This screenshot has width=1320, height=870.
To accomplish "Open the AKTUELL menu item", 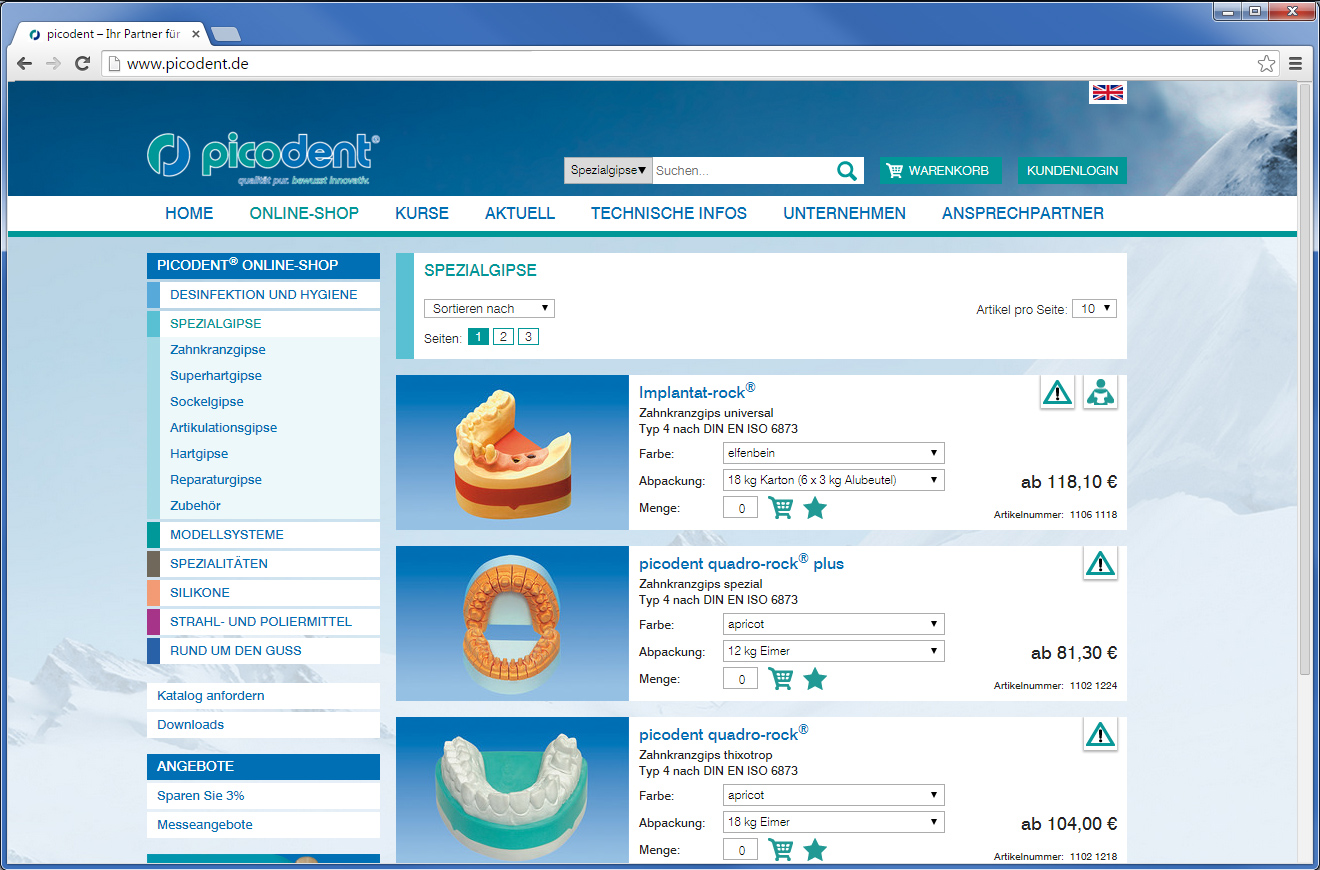I will 520,213.
